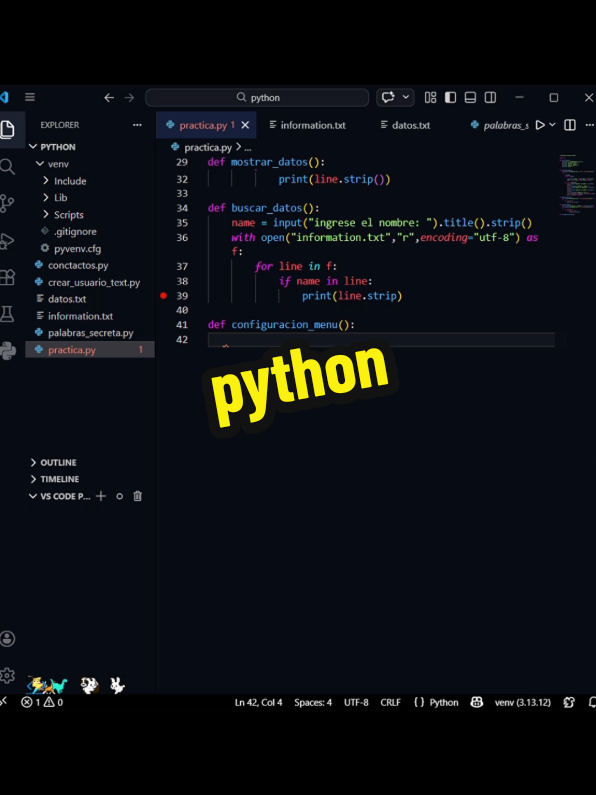Image resolution: width=596 pixels, height=795 pixels.
Task: Toggle the secondary side bar
Action: 490,97
